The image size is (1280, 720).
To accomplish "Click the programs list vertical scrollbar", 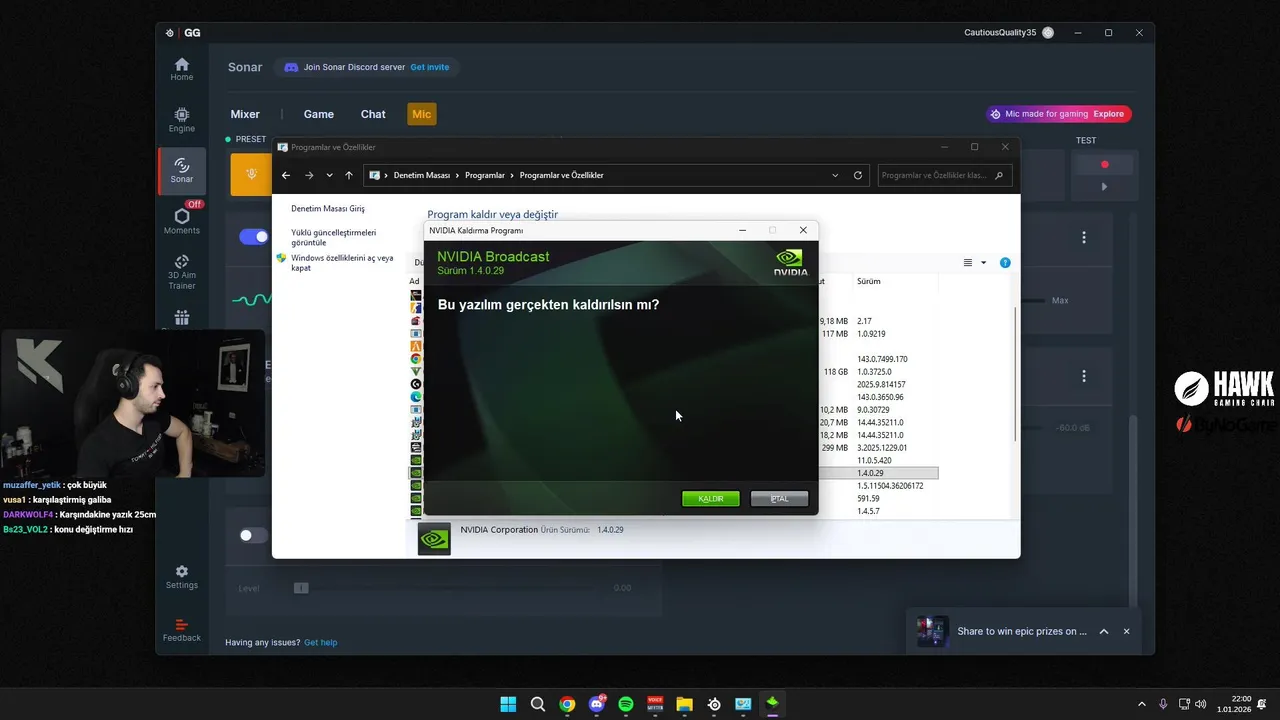I will [x=1015, y=373].
